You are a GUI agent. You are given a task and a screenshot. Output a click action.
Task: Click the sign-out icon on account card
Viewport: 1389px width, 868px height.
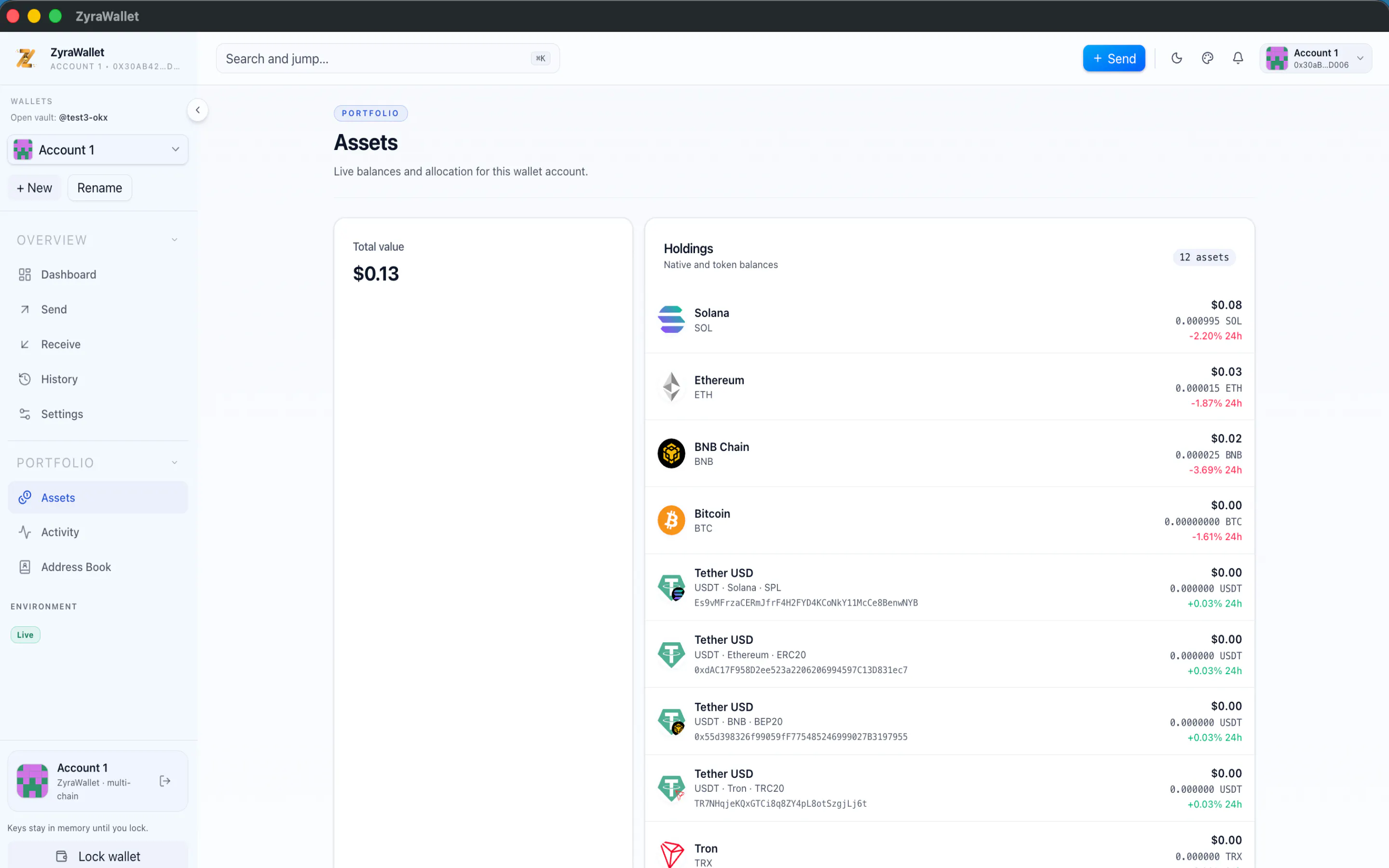pyautogui.click(x=165, y=781)
